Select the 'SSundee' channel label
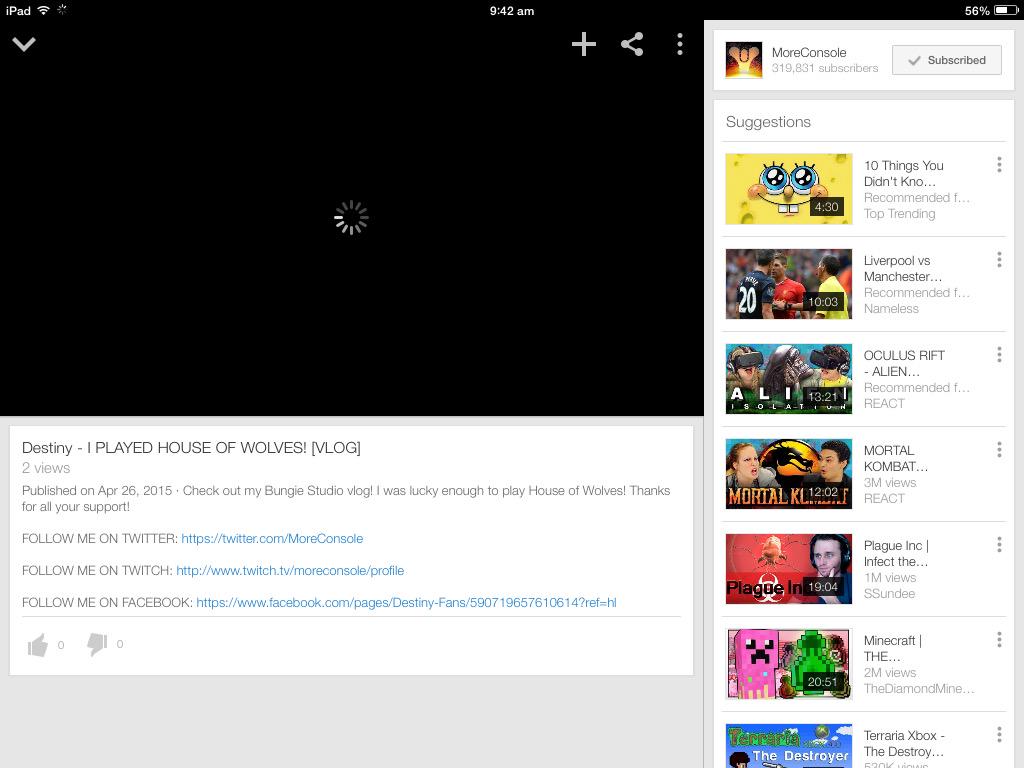Image resolution: width=1024 pixels, height=768 pixels. 889,594
